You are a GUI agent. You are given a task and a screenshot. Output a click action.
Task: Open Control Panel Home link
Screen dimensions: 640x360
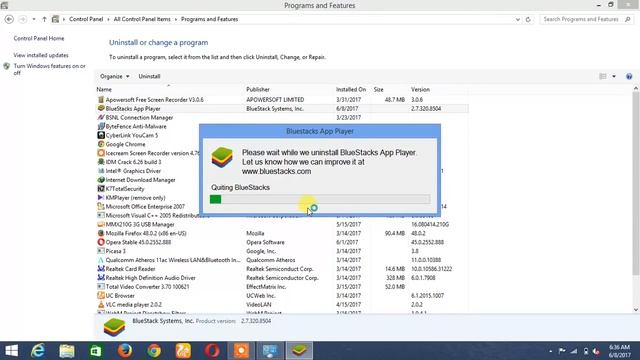click(39, 38)
